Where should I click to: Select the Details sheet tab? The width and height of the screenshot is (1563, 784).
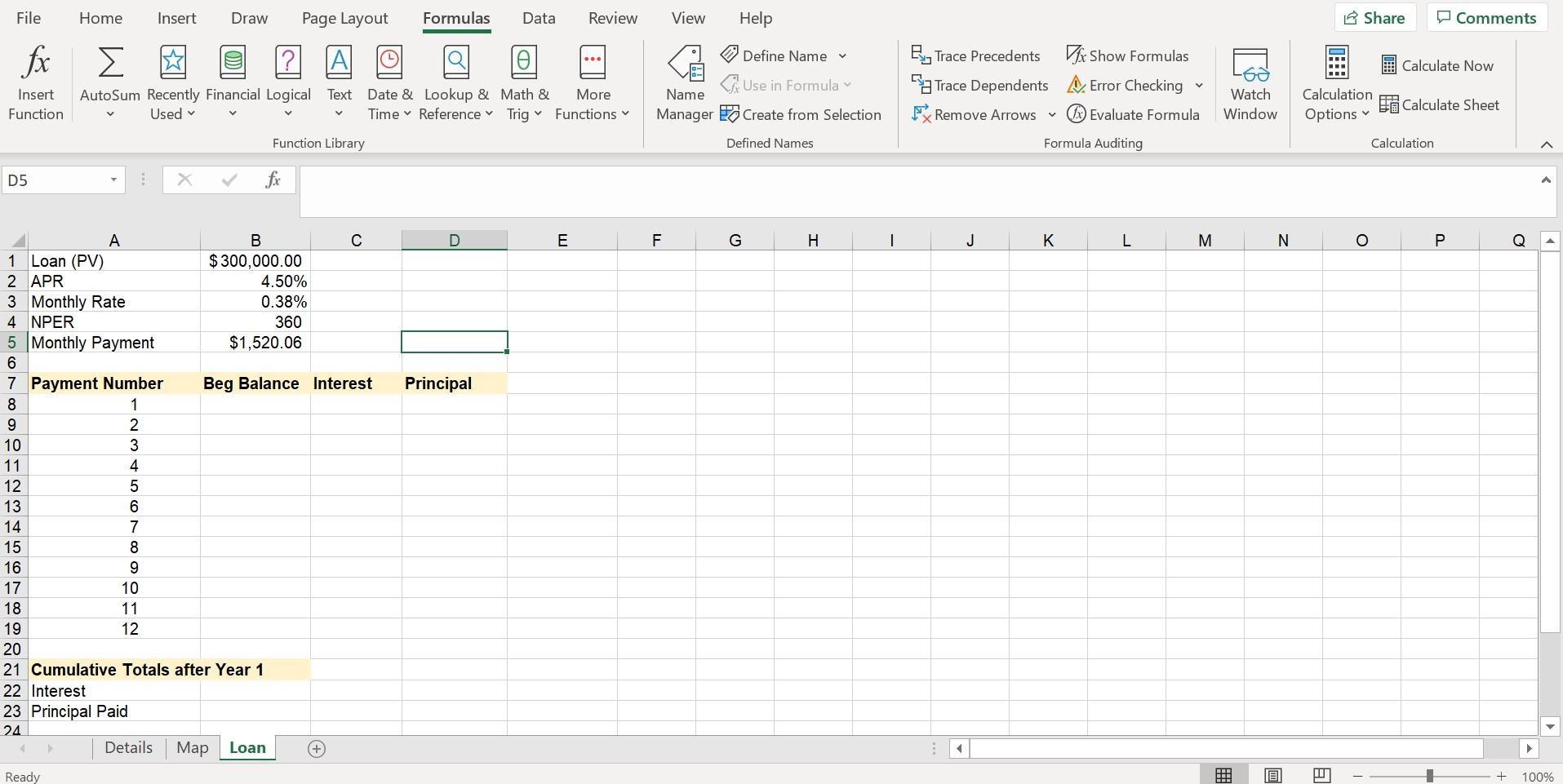pyautogui.click(x=129, y=748)
